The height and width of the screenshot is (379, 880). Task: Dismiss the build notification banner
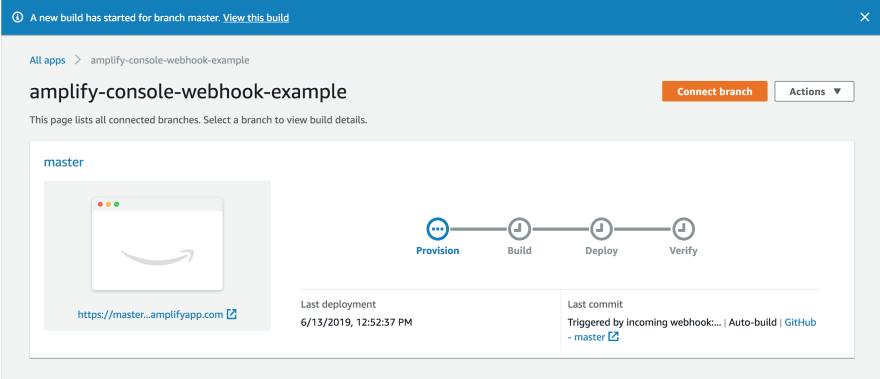tap(865, 17)
